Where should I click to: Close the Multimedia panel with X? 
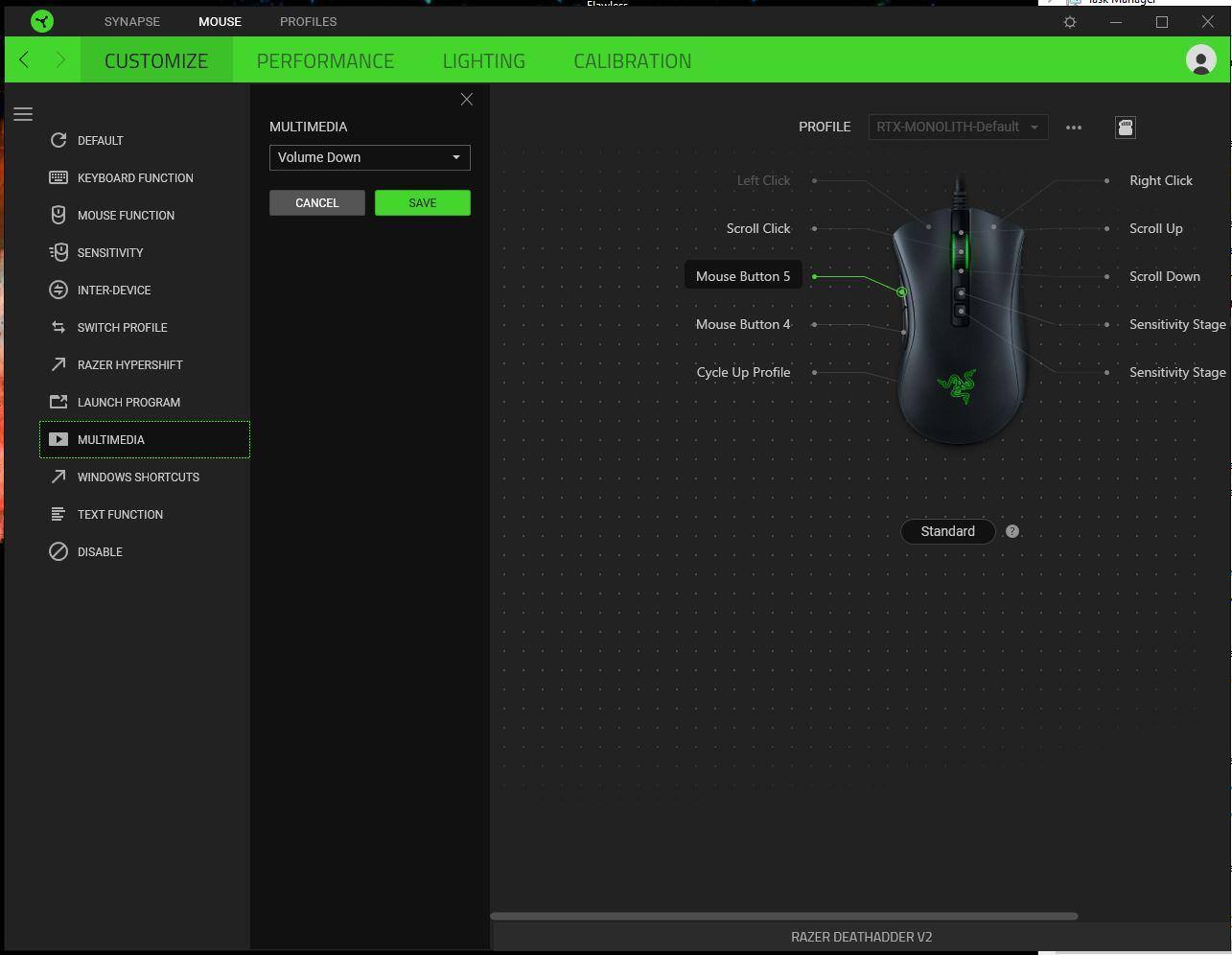[467, 100]
